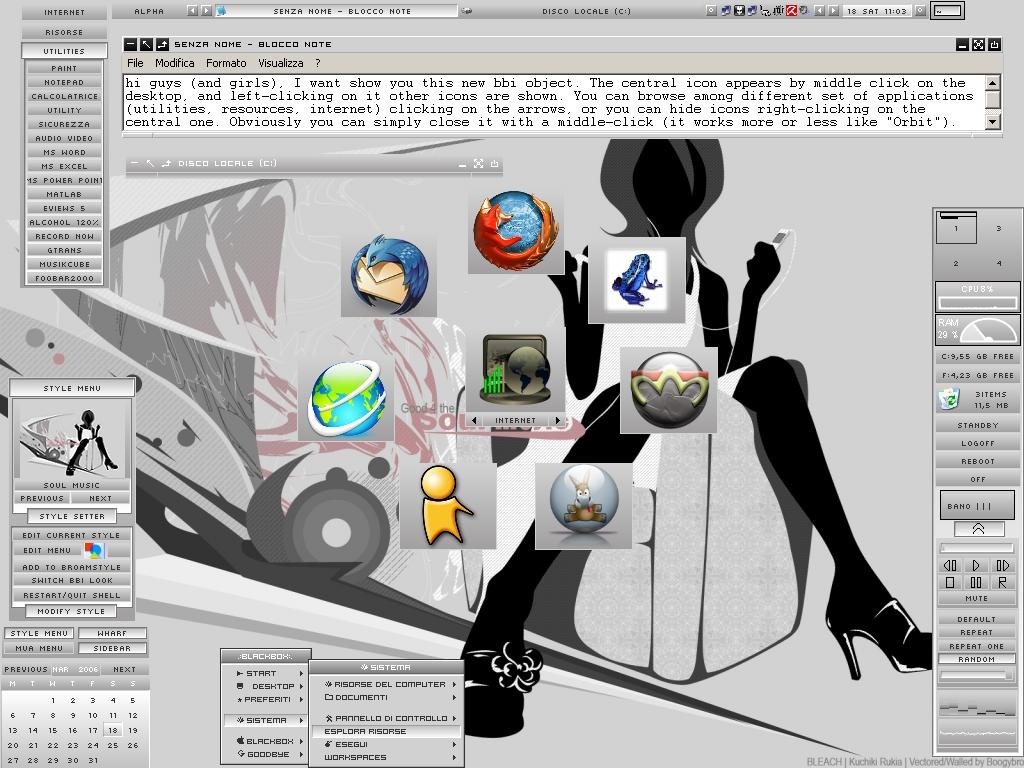Switch to workspace 3 in the pager
The width and height of the screenshot is (1024, 768).
click(x=999, y=228)
